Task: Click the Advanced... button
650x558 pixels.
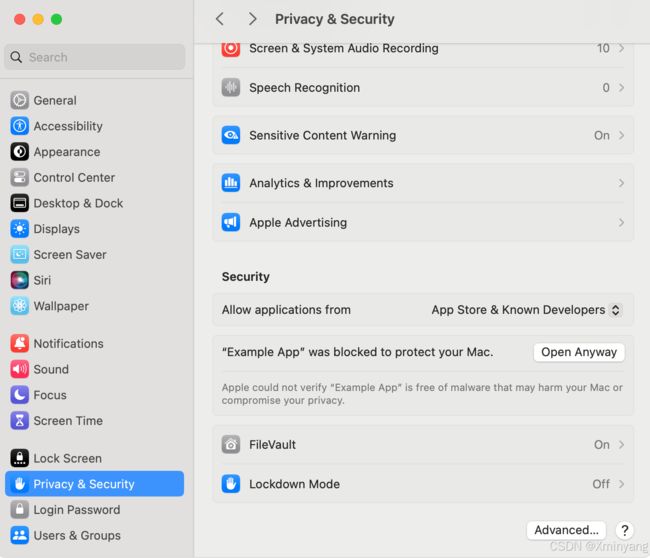Action: click(566, 530)
